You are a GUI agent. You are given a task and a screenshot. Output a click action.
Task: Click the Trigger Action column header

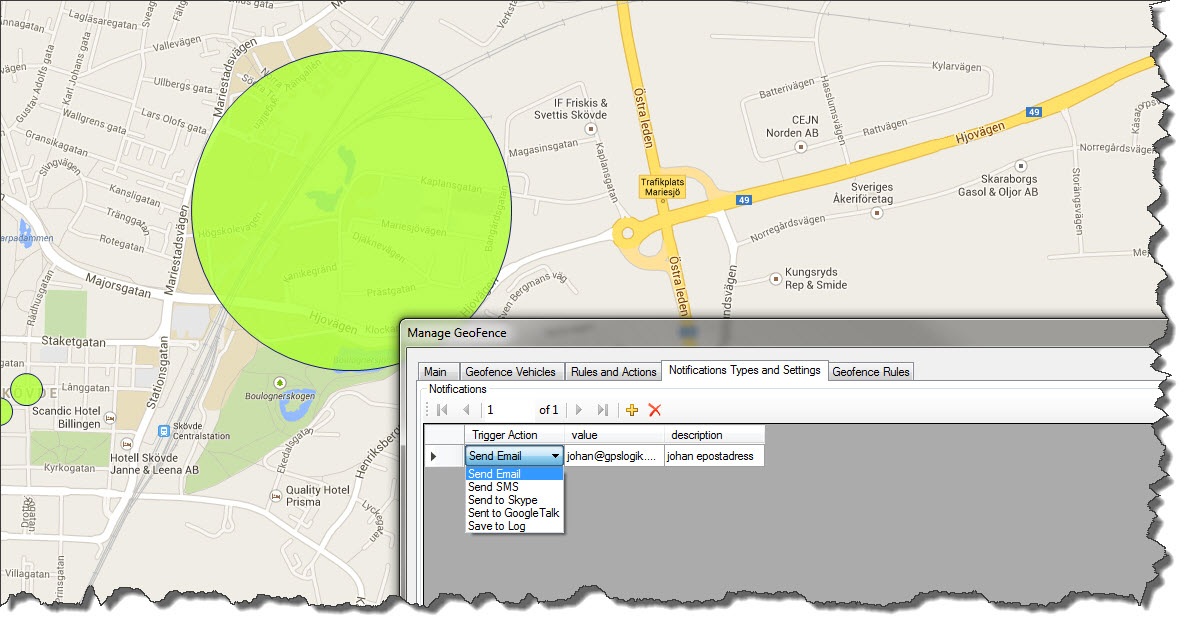click(x=514, y=435)
